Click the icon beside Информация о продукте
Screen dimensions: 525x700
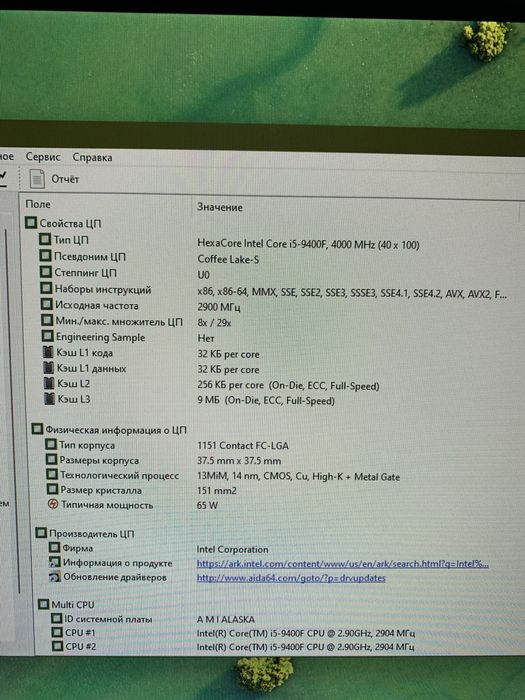[55, 562]
